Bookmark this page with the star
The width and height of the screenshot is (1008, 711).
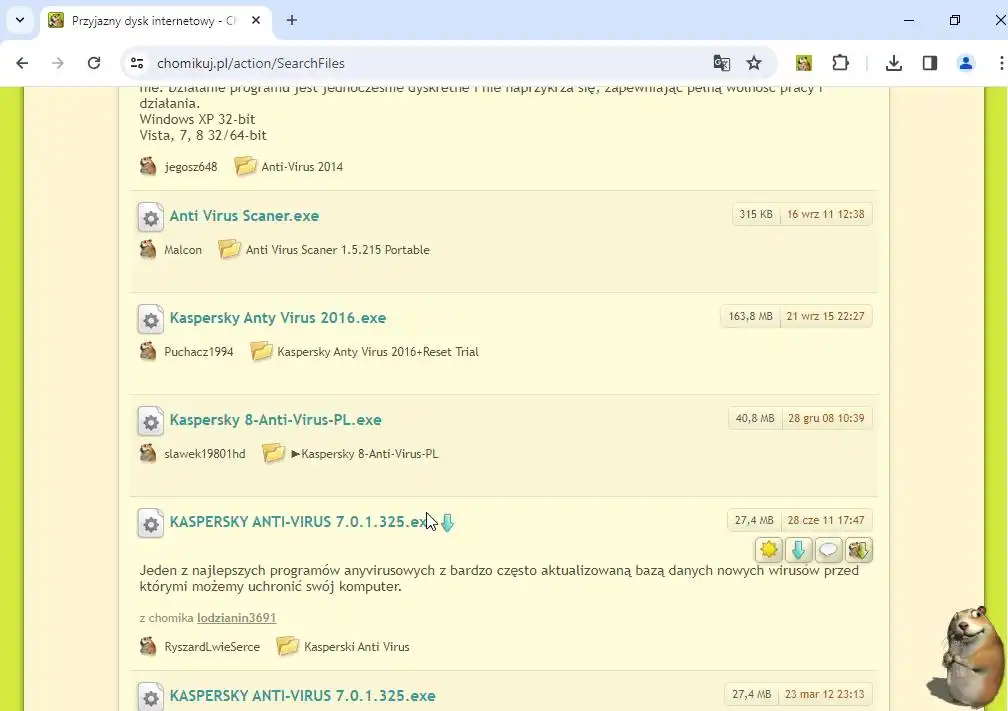coord(754,63)
